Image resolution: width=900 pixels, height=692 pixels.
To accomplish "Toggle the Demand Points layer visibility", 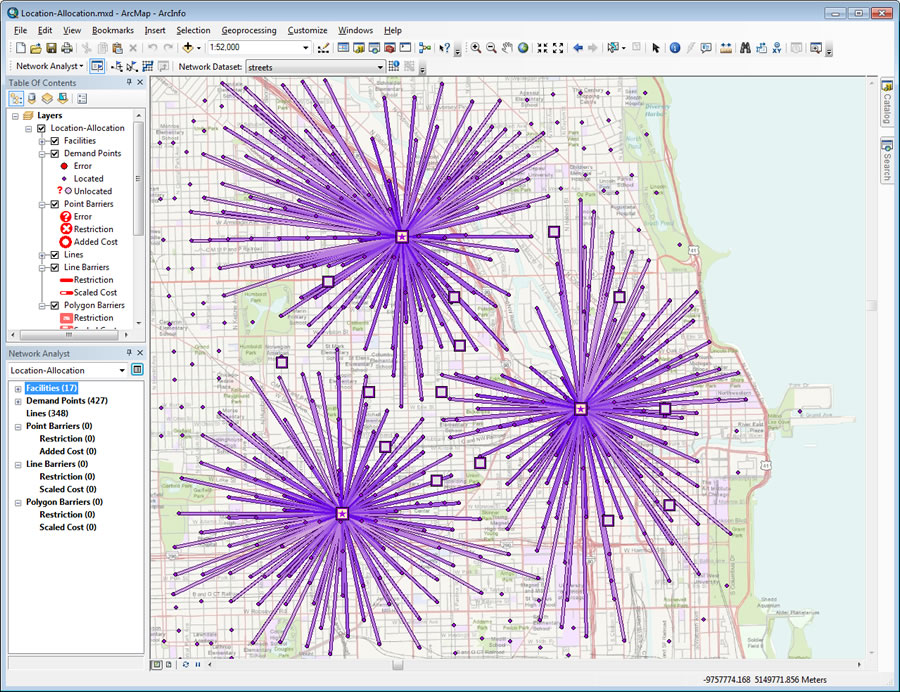I will coord(55,154).
